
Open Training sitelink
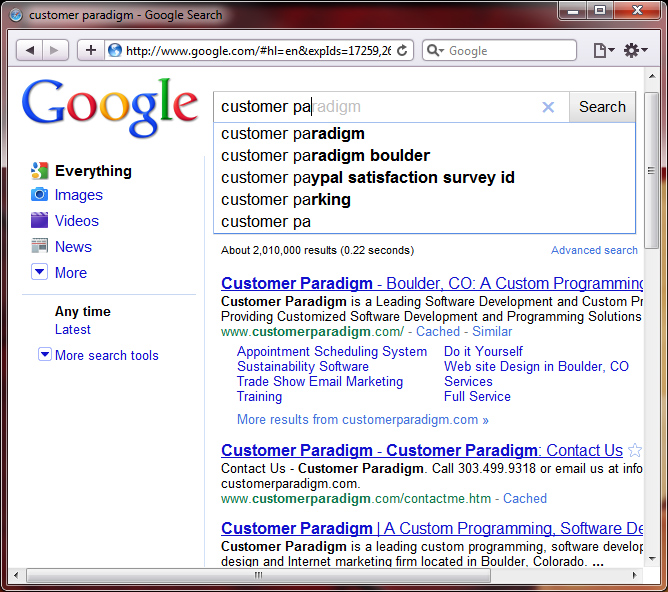pyautogui.click(x=259, y=397)
